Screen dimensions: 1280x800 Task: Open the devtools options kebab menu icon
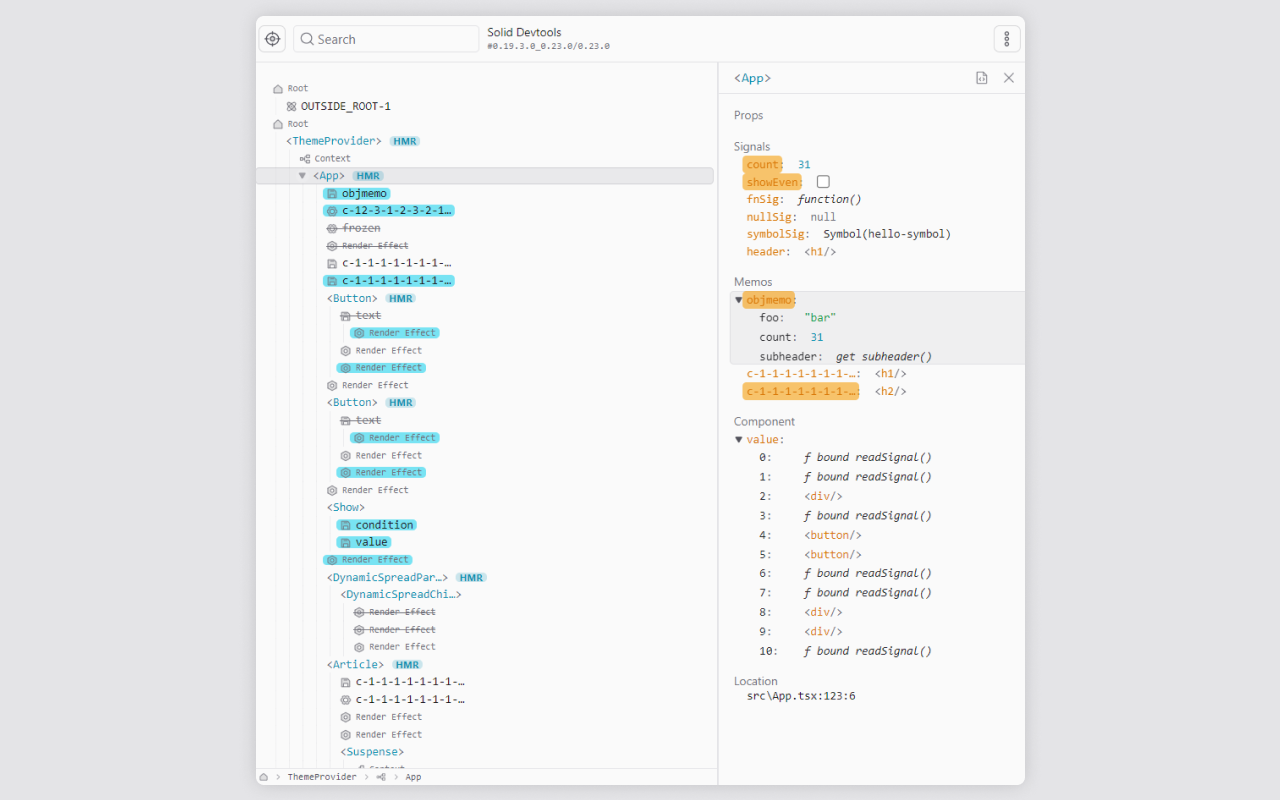pyautogui.click(x=1006, y=38)
